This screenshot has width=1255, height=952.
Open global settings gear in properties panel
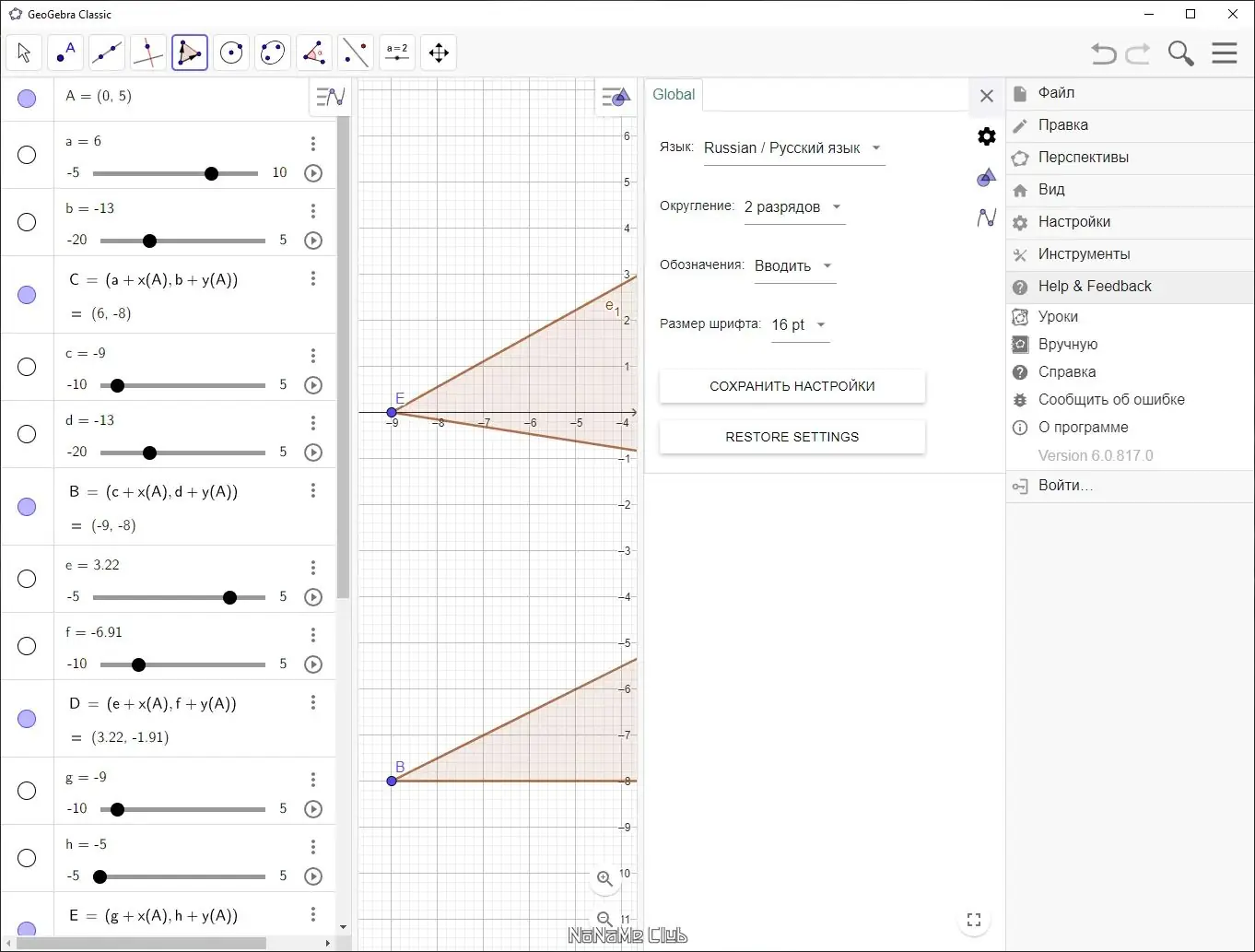[x=987, y=136]
